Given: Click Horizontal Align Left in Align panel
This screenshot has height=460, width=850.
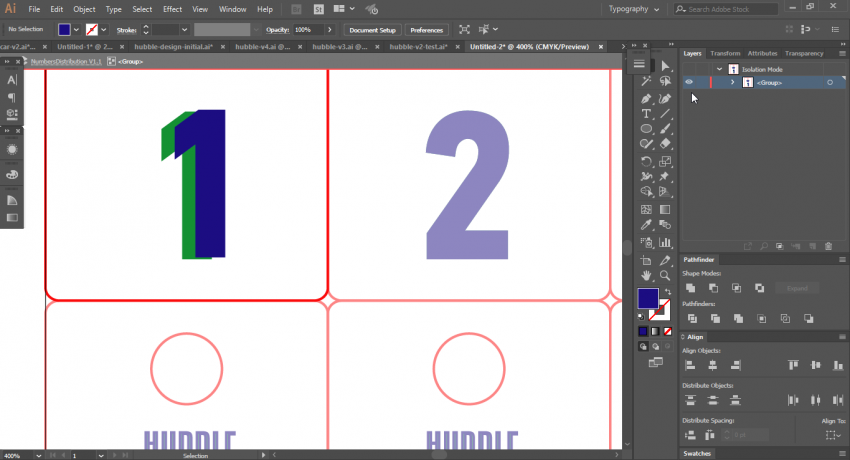Looking at the screenshot, I should coord(690,365).
